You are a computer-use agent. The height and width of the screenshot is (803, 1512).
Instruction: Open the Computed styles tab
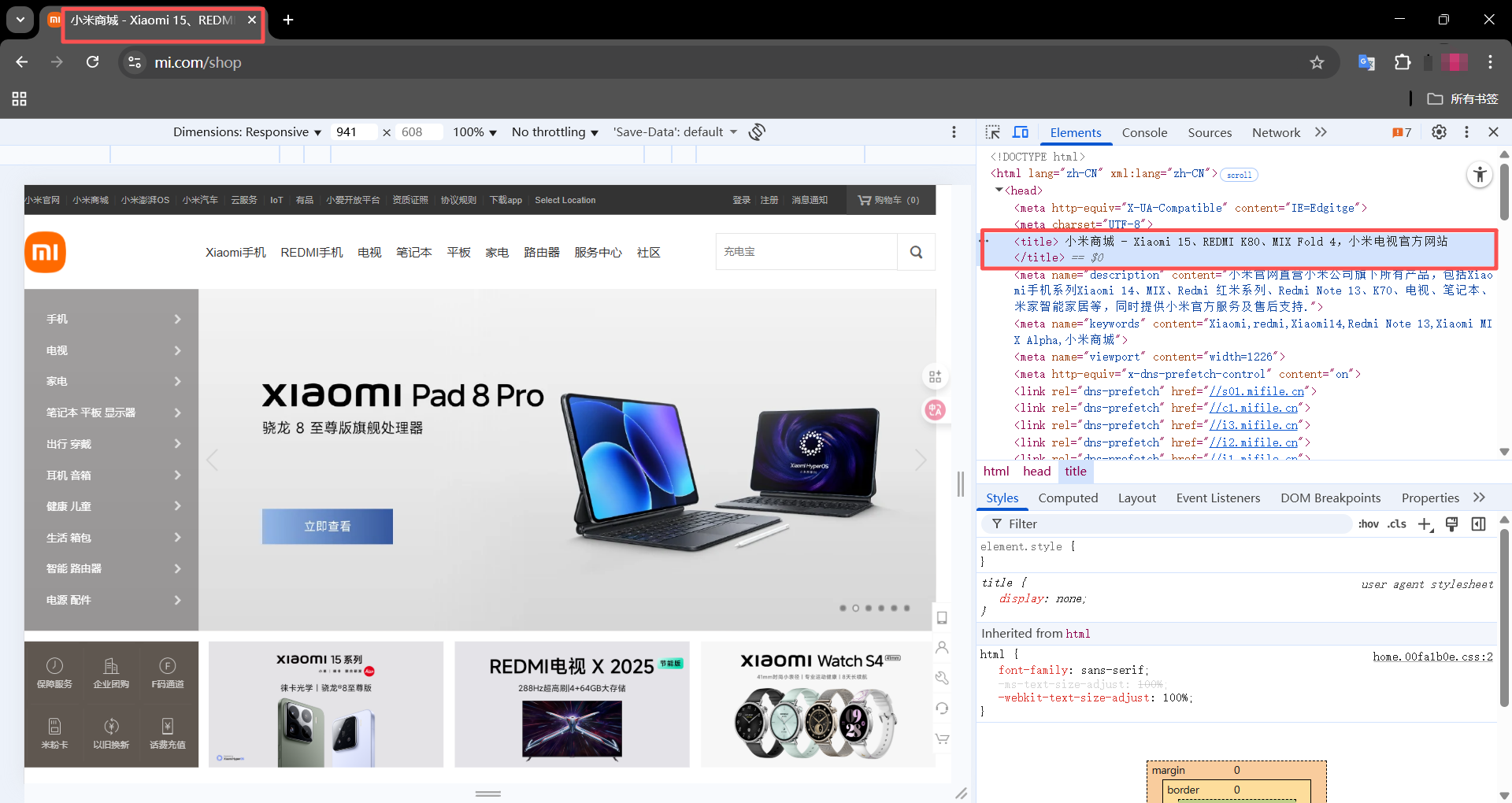tap(1068, 498)
